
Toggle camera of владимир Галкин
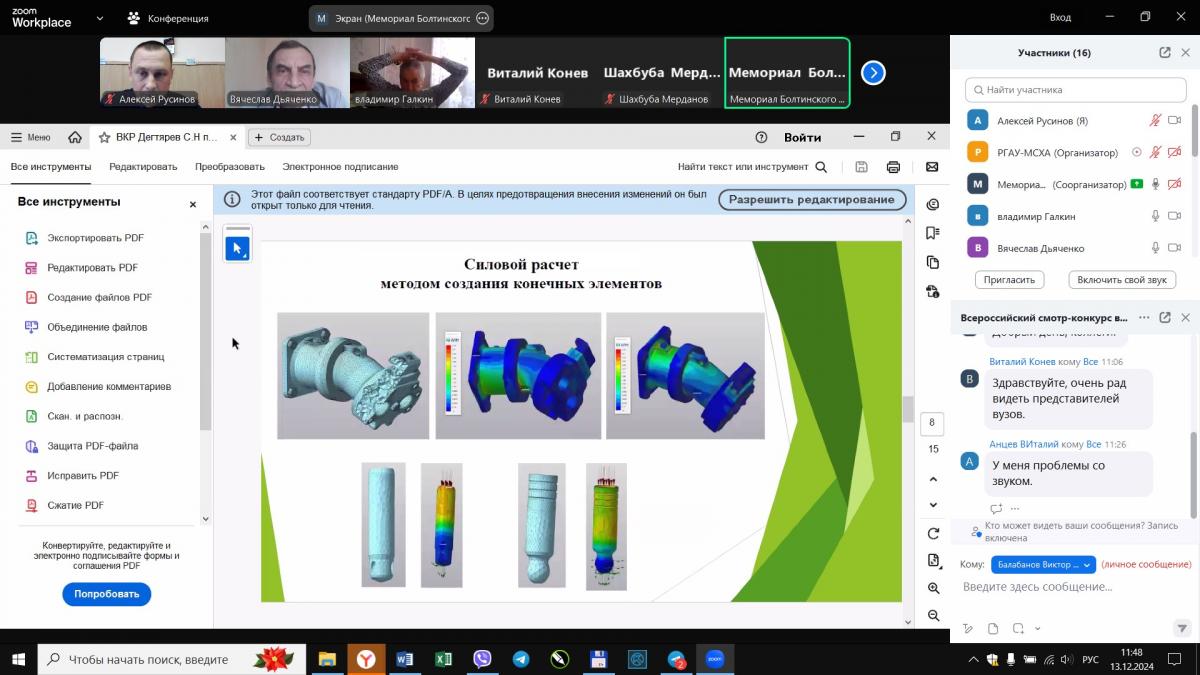(1175, 216)
